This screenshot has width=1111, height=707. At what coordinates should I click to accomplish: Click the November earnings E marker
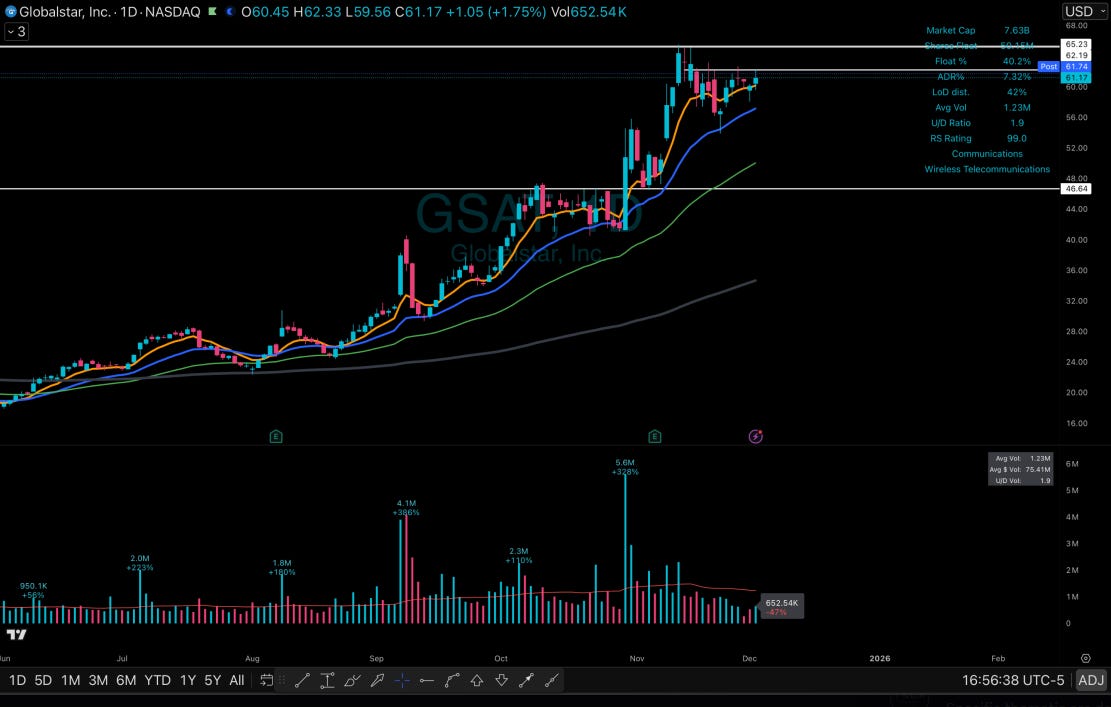pyautogui.click(x=655, y=436)
